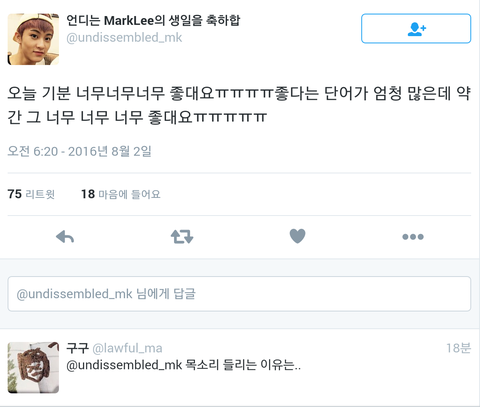Click the reply input field to undissembled_mk
This screenshot has height=407, width=480.
coord(239,294)
